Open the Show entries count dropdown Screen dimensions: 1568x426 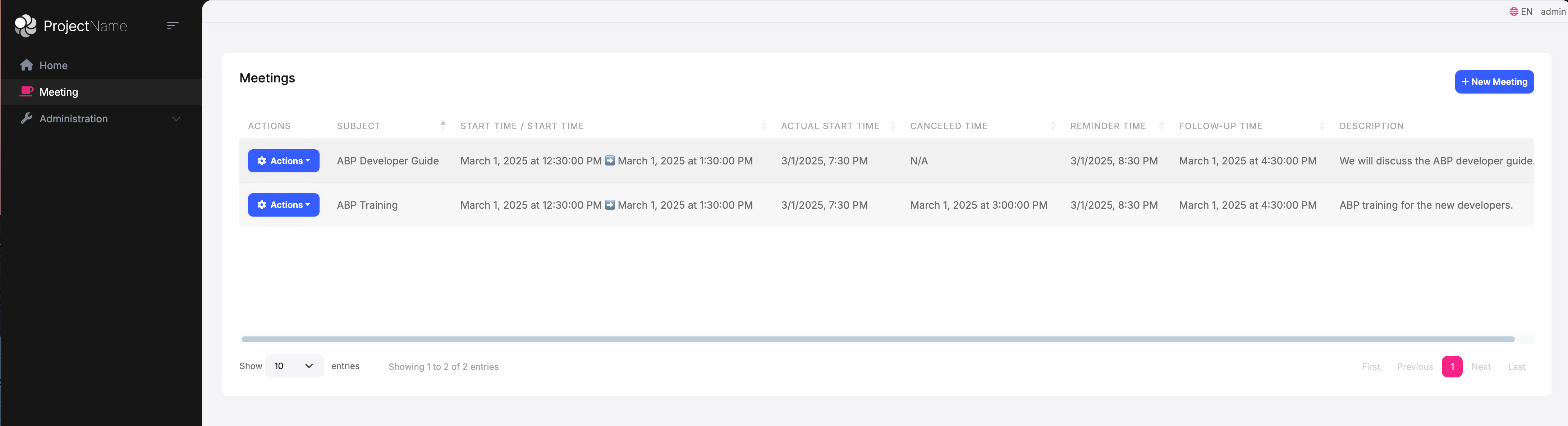[x=294, y=366]
